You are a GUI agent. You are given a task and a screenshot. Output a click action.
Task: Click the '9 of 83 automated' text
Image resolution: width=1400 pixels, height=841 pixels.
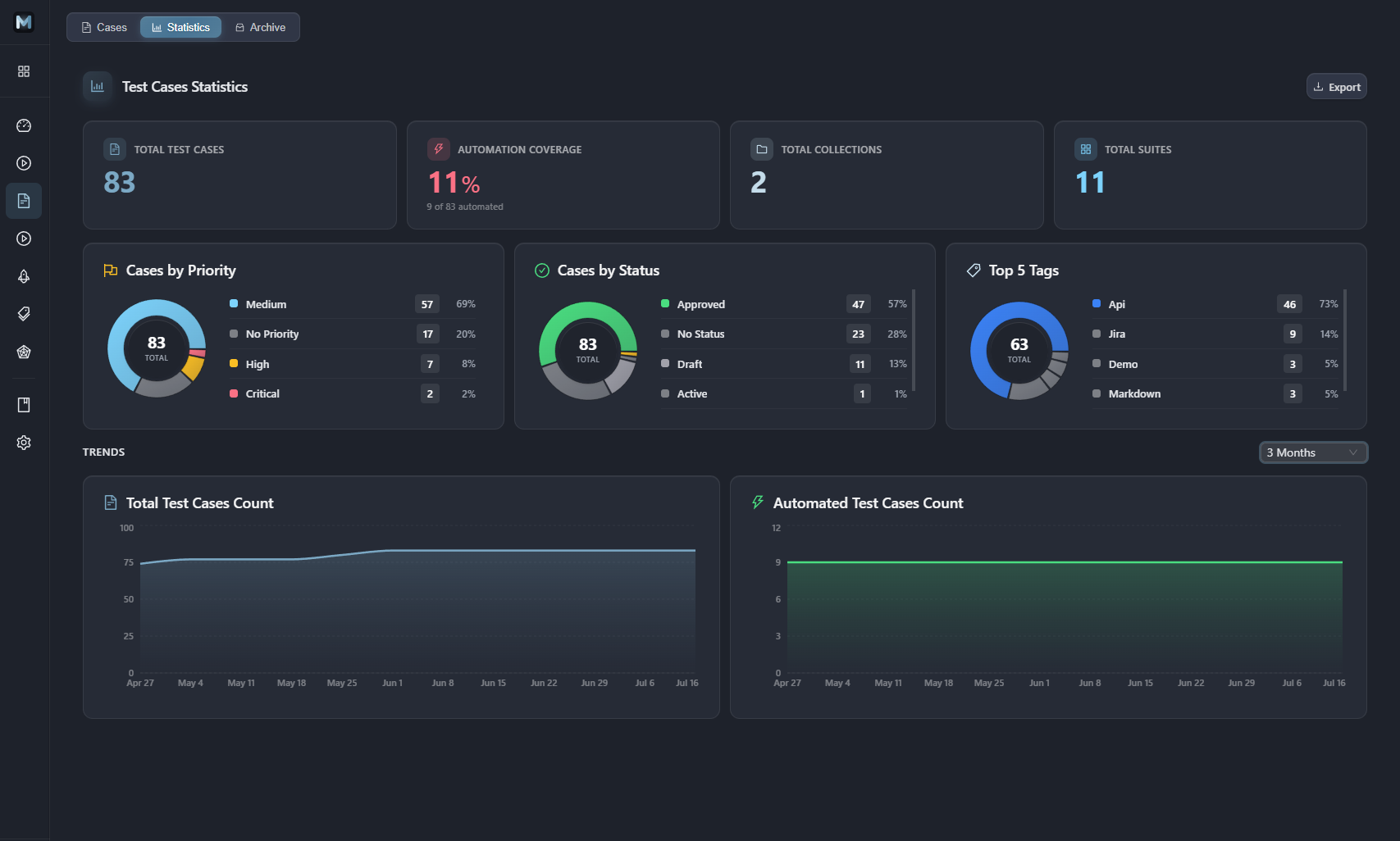point(465,207)
